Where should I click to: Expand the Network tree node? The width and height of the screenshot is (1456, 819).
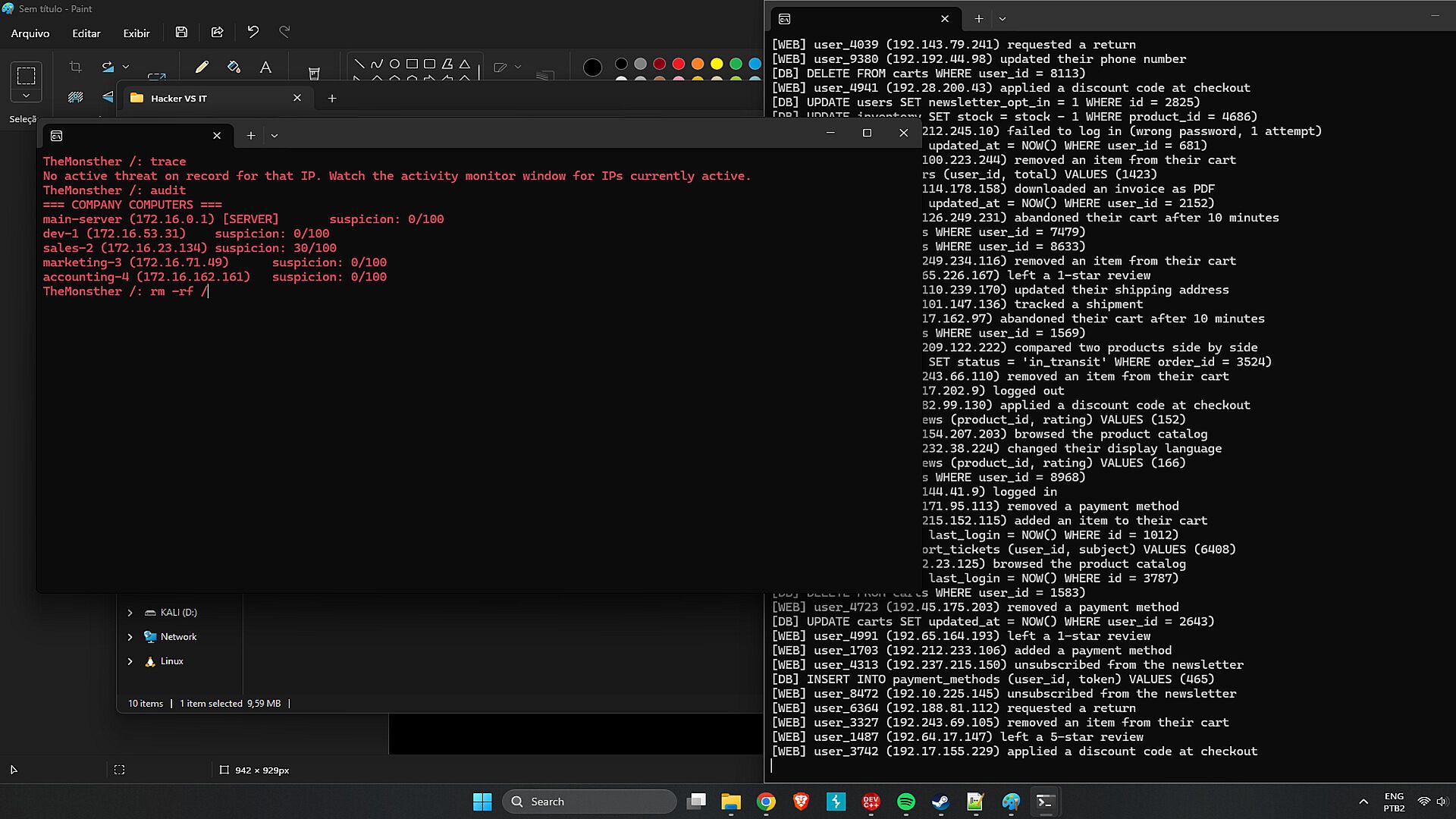(x=130, y=637)
